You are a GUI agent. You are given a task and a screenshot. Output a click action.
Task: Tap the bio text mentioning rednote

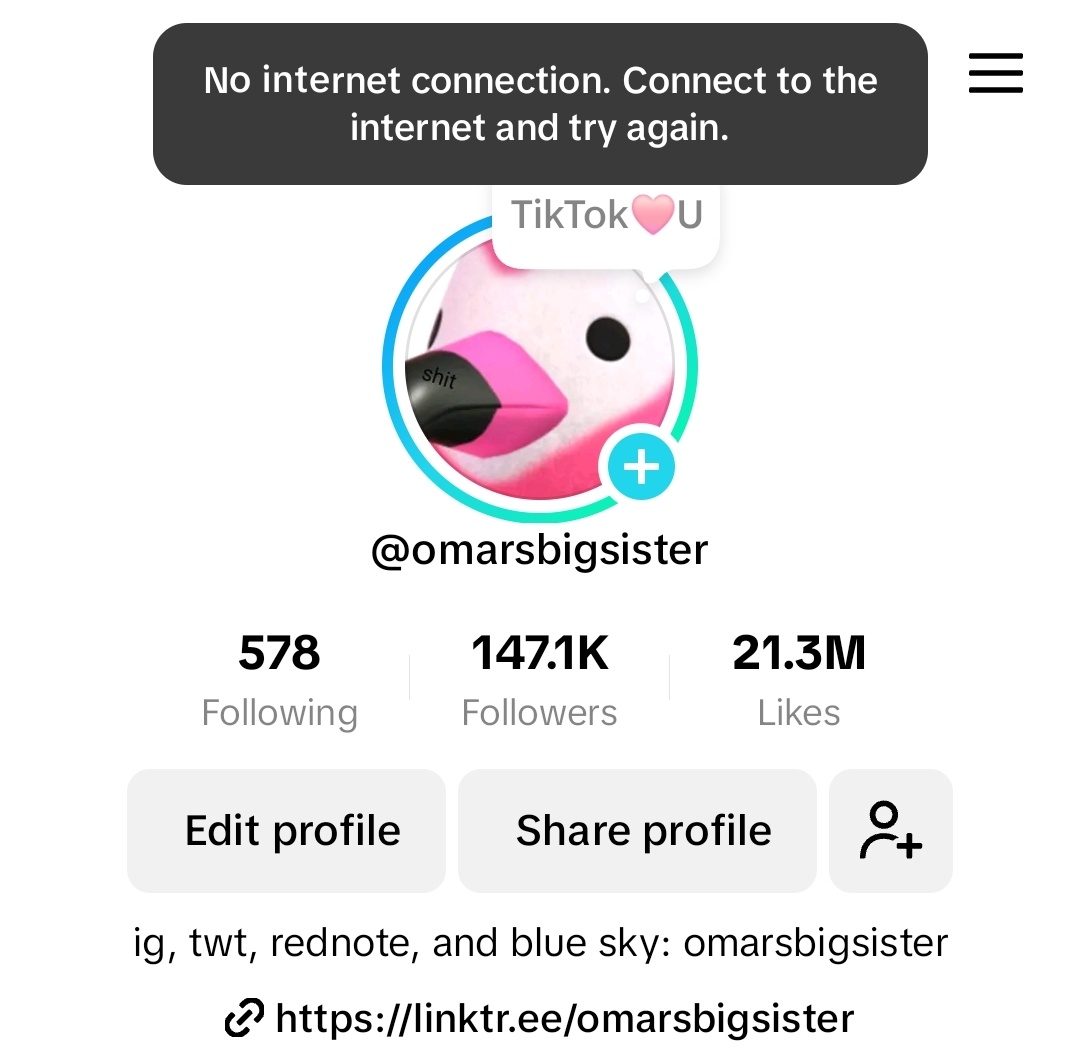pos(540,943)
